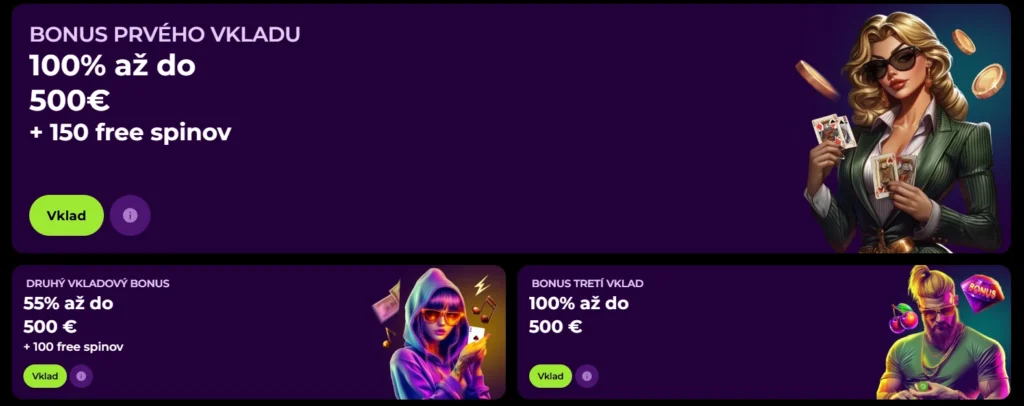Click the BONUS PRVÉHO VKLADU heading
The height and width of the screenshot is (406, 1024).
click(x=165, y=35)
